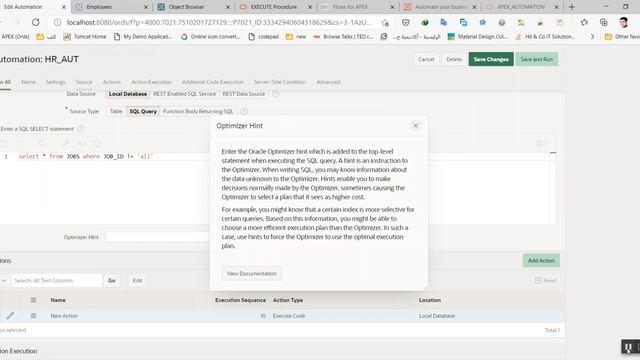Open View Documentation in Optimizer Hint dialog
This screenshot has width=640, height=360.
point(251,273)
